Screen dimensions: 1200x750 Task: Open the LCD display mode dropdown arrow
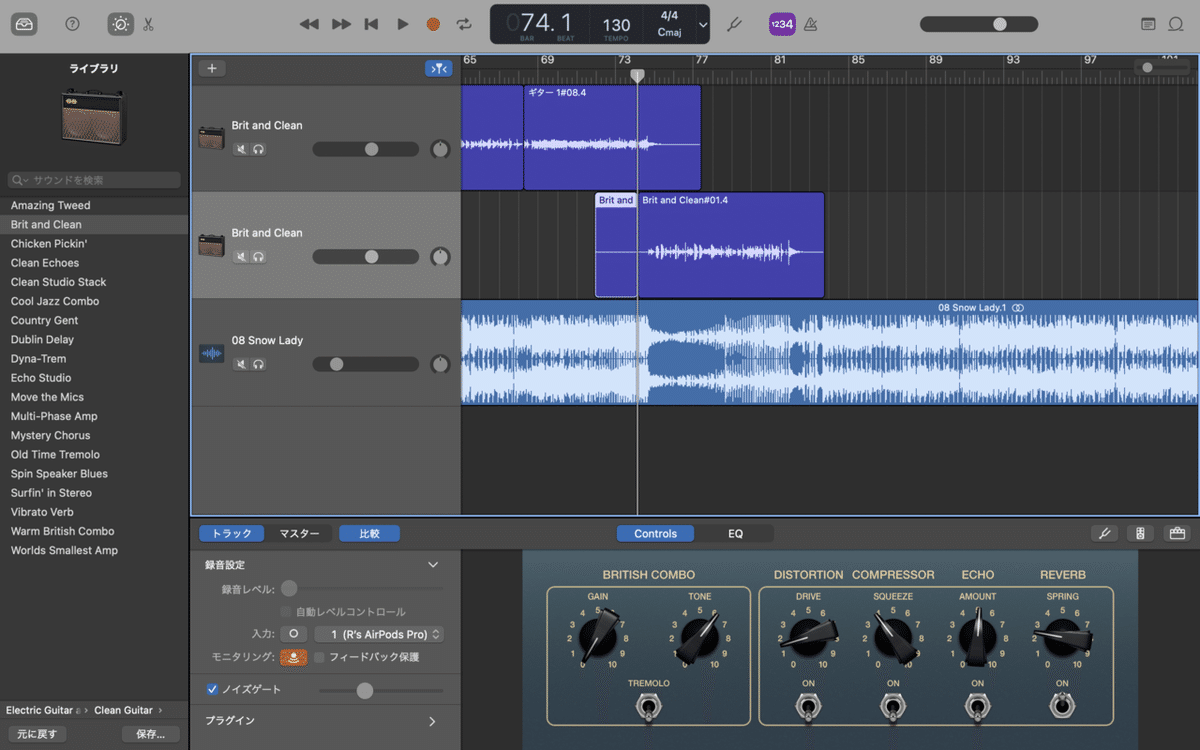click(703, 25)
